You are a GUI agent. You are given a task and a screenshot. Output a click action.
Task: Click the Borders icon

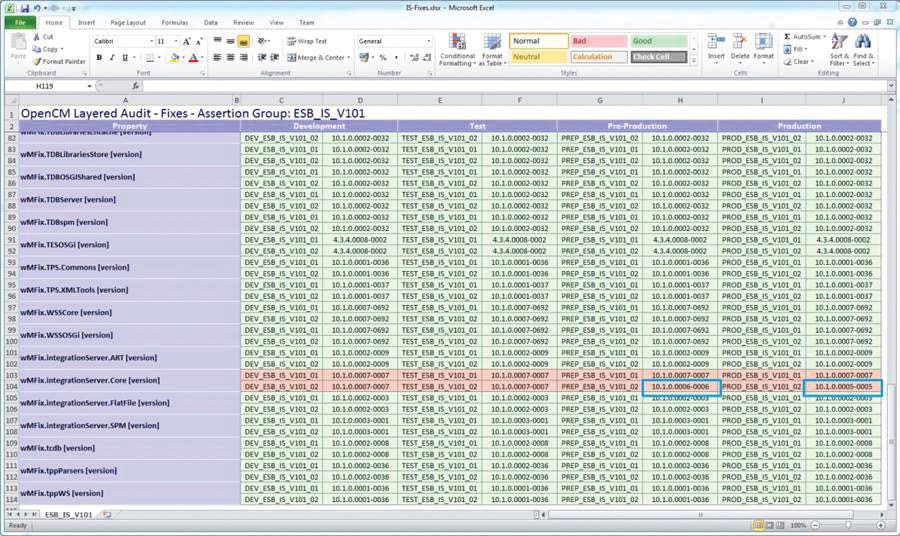coord(150,58)
